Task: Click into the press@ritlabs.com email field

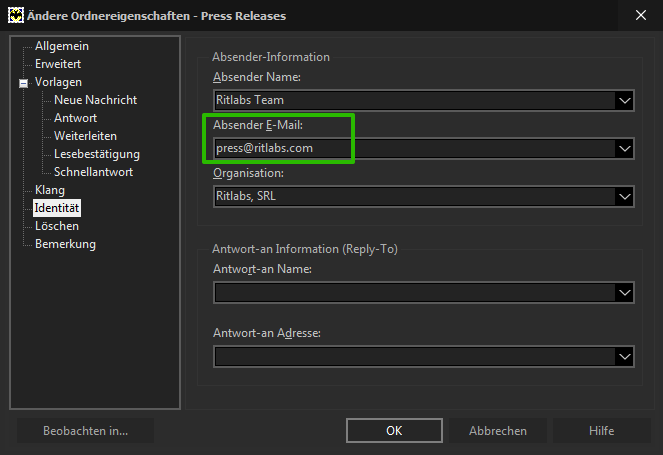Action: (x=414, y=148)
